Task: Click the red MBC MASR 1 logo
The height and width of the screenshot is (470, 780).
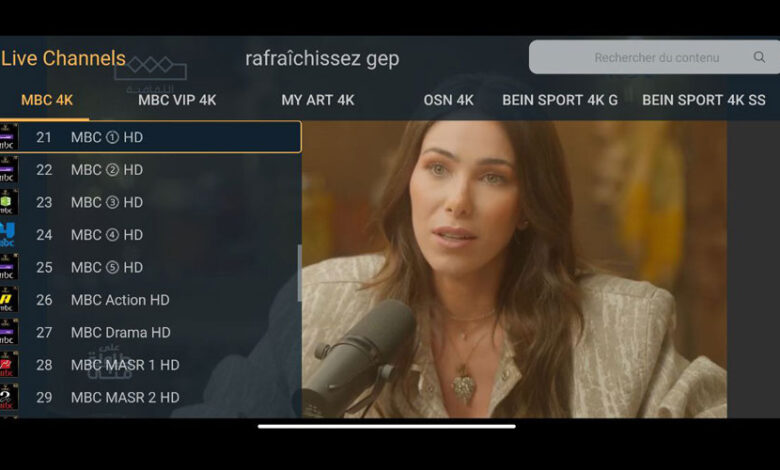Action: point(8,365)
